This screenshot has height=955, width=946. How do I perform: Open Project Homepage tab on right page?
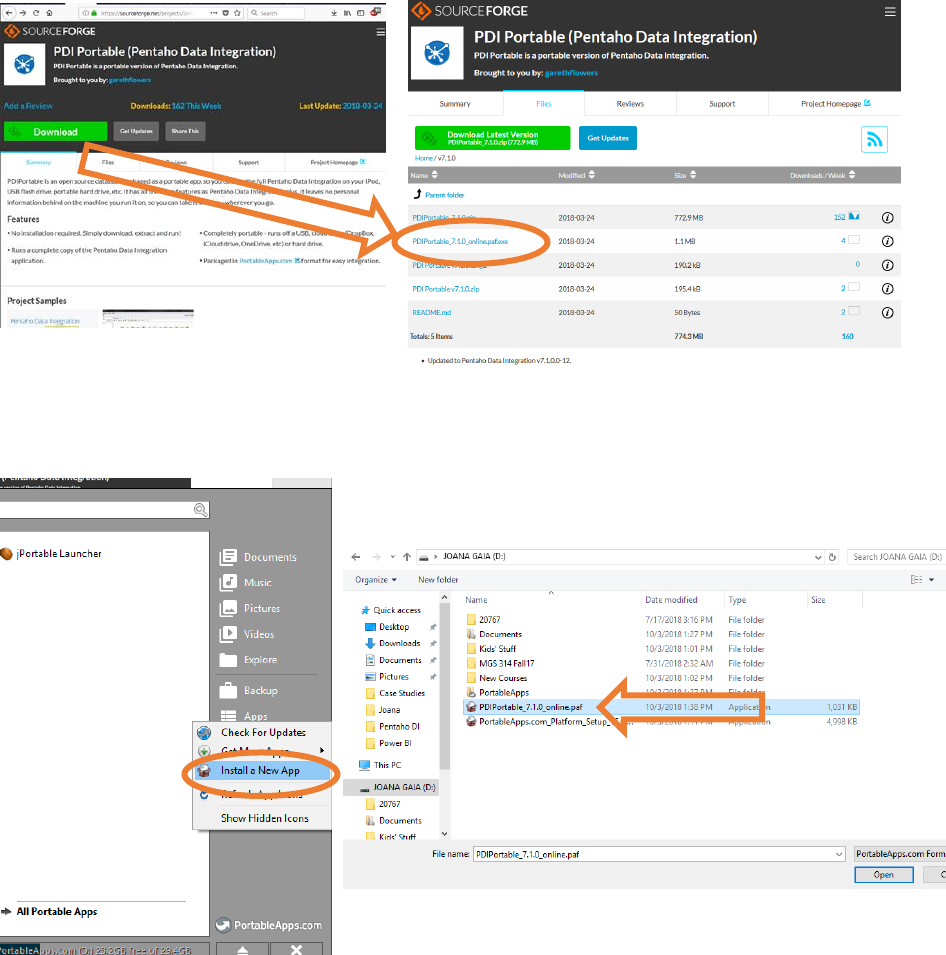tap(835, 104)
